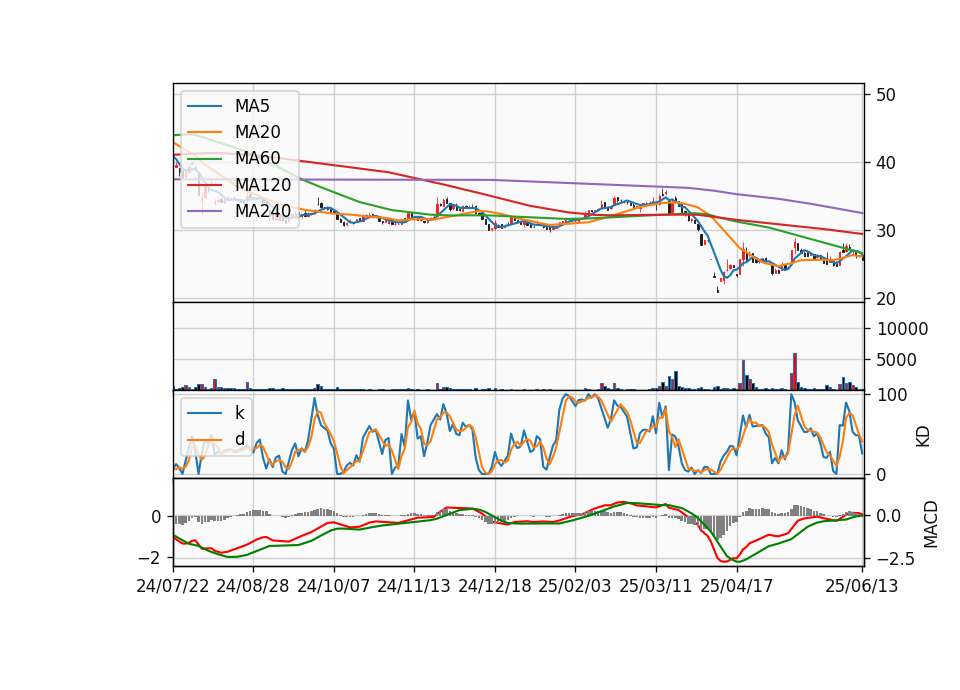
Task: Click the 25/04/17 date label
Action: click(x=737, y=586)
